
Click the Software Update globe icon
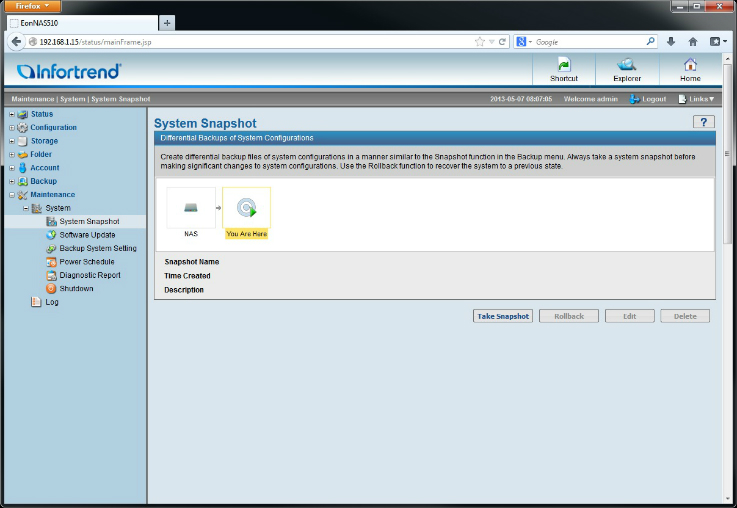pyautogui.click(x=51, y=235)
